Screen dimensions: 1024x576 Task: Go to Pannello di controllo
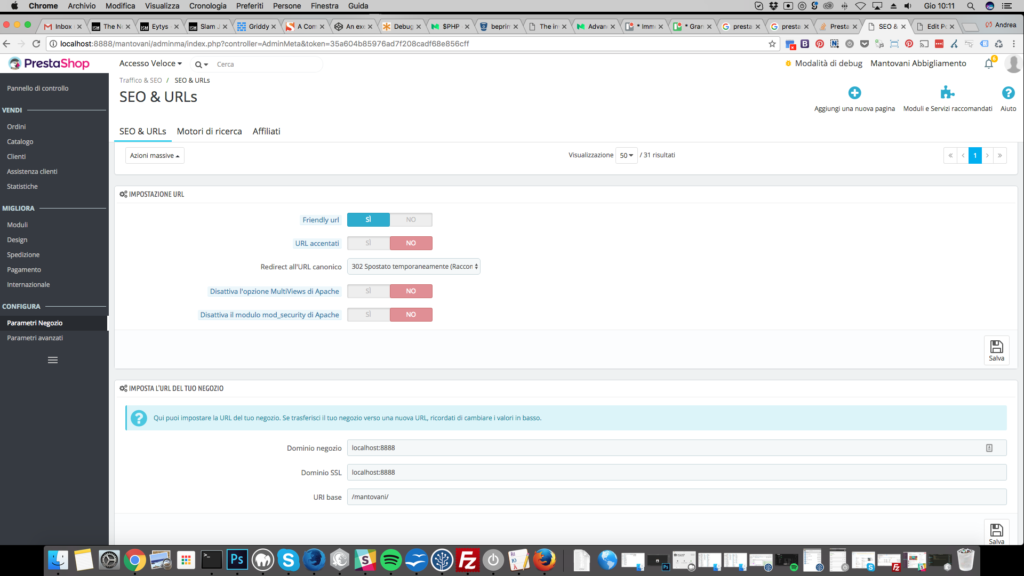tap(37, 88)
